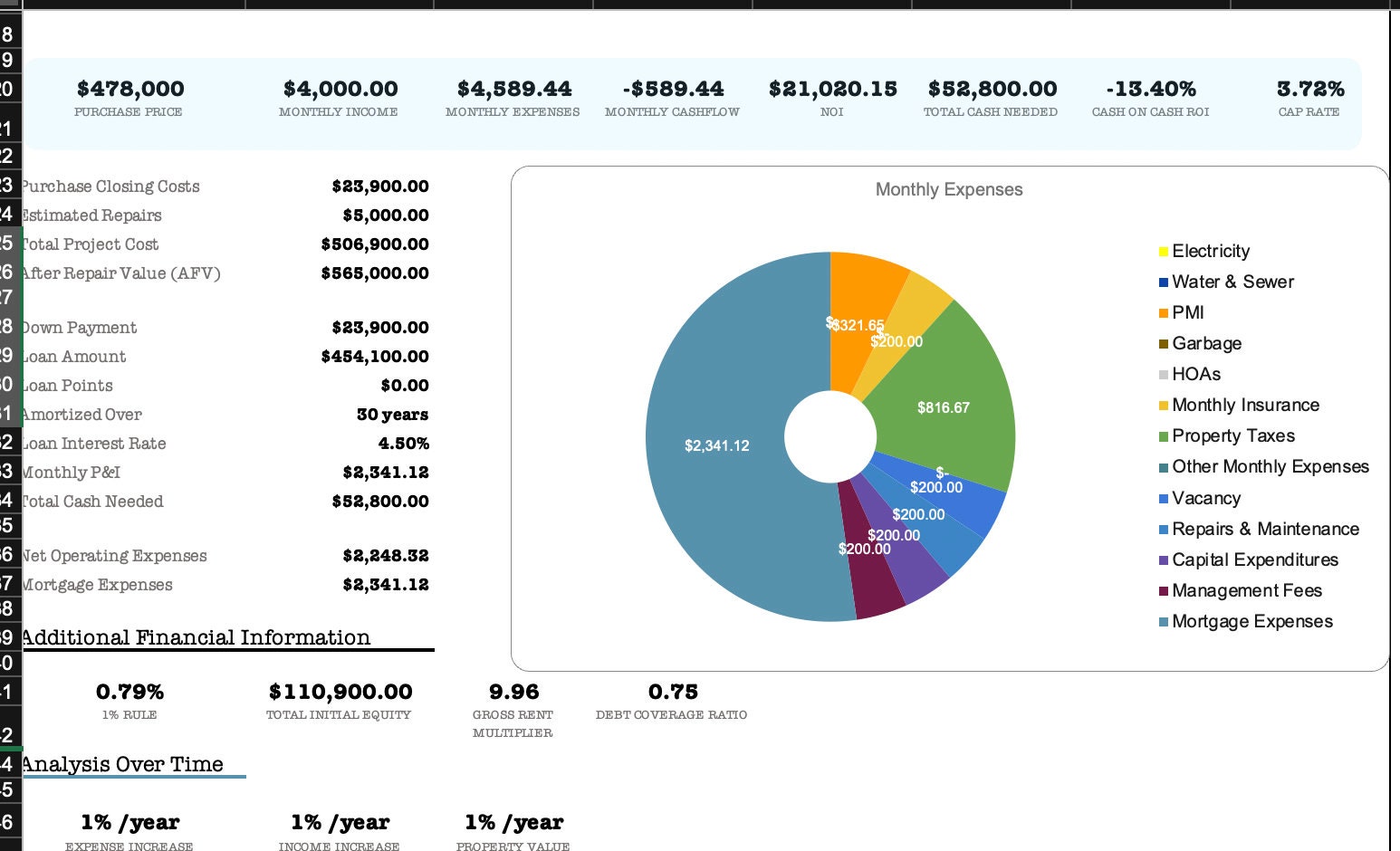
Task: Click the 30 years Amortized Over cell
Action: (x=393, y=414)
